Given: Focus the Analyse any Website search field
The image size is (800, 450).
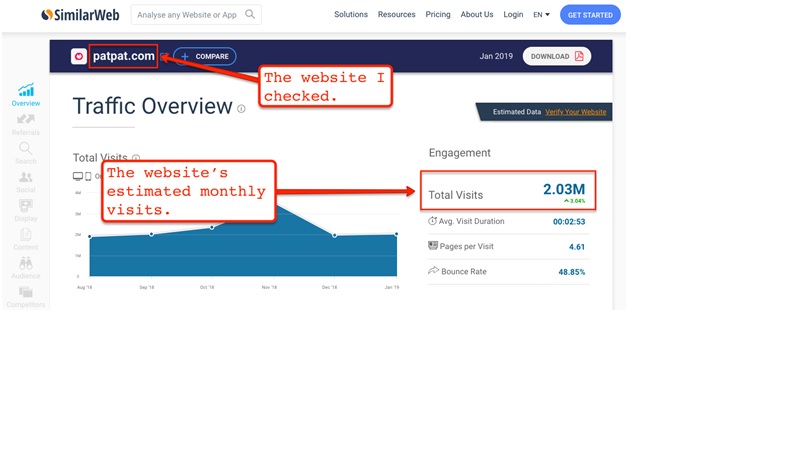Looking at the screenshot, I should (196, 14).
